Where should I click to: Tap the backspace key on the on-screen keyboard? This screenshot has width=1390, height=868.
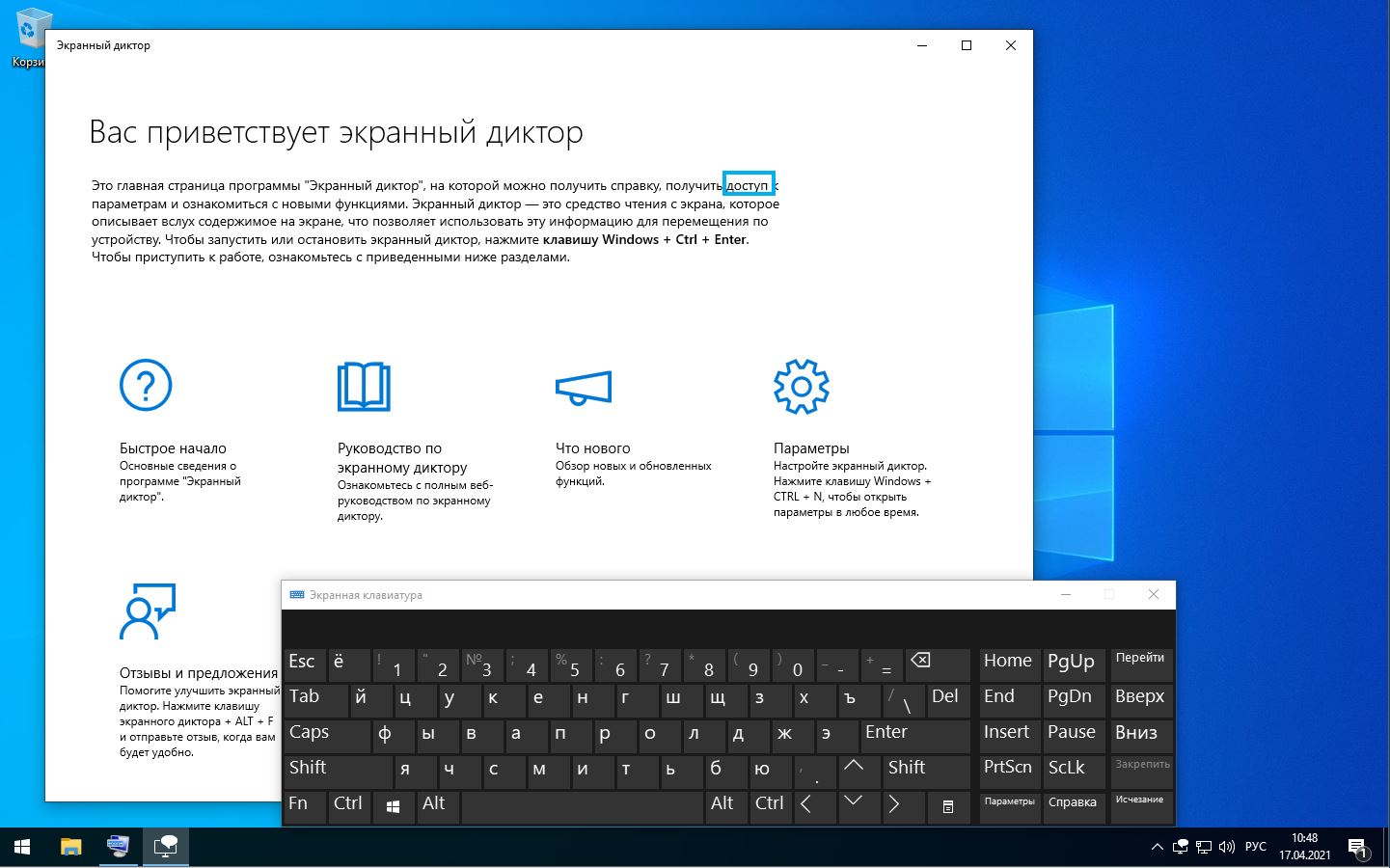pyautogui.click(x=938, y=664)
